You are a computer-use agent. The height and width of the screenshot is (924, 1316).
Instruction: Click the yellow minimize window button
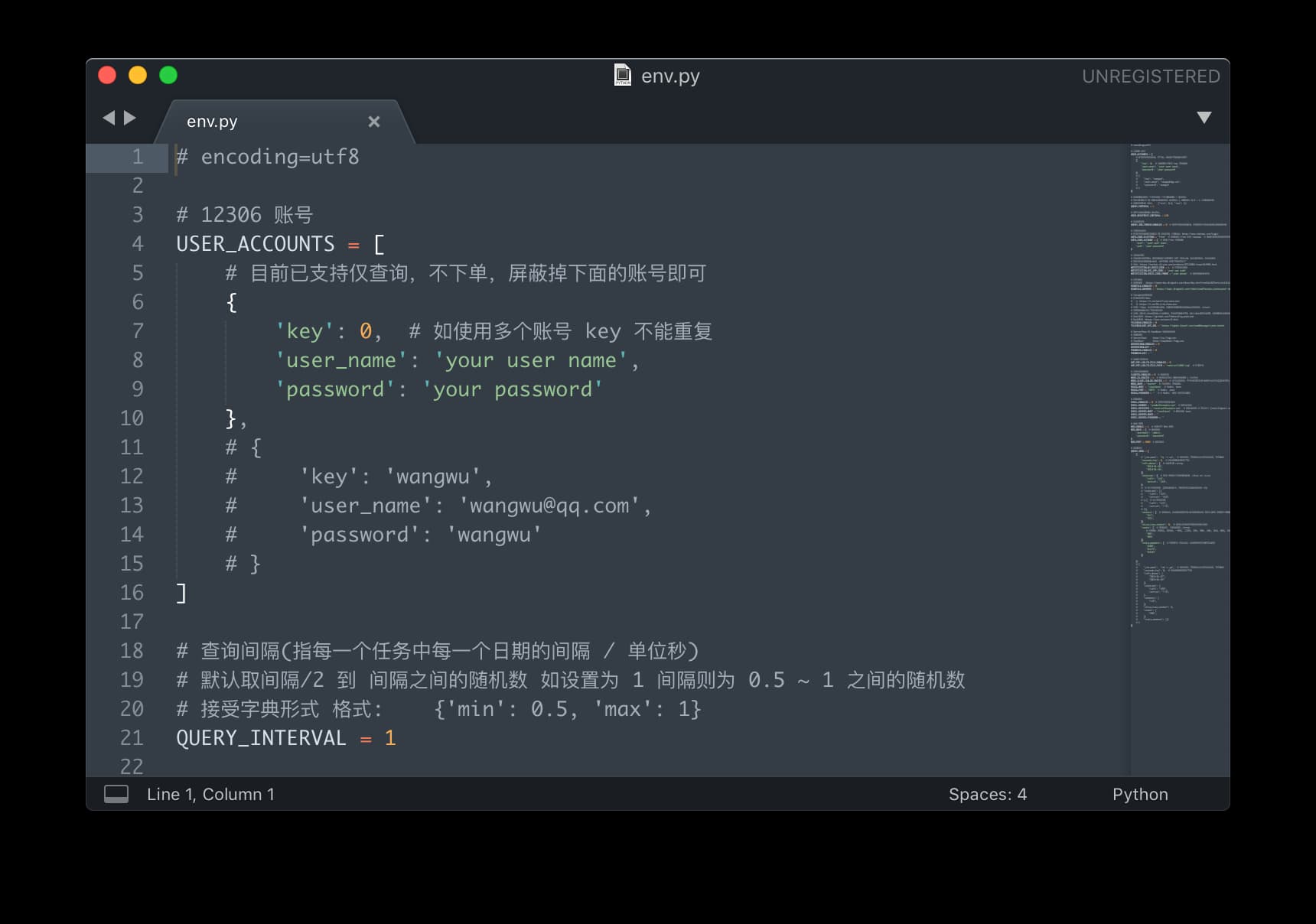click(x=138, y=75)
